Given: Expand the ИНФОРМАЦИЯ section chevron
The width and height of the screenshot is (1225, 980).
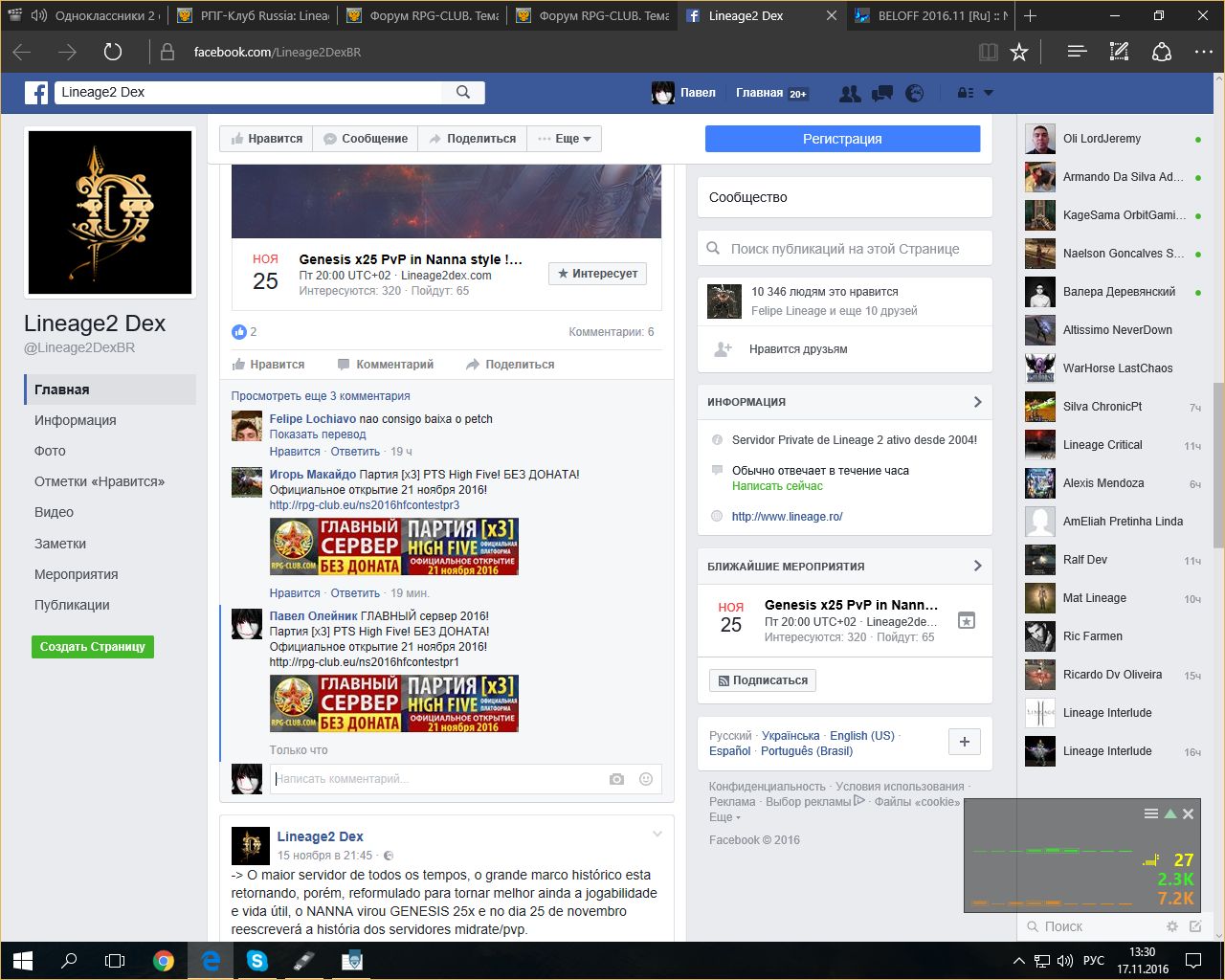Looking at the screenshot, I should tap(977, 402).
